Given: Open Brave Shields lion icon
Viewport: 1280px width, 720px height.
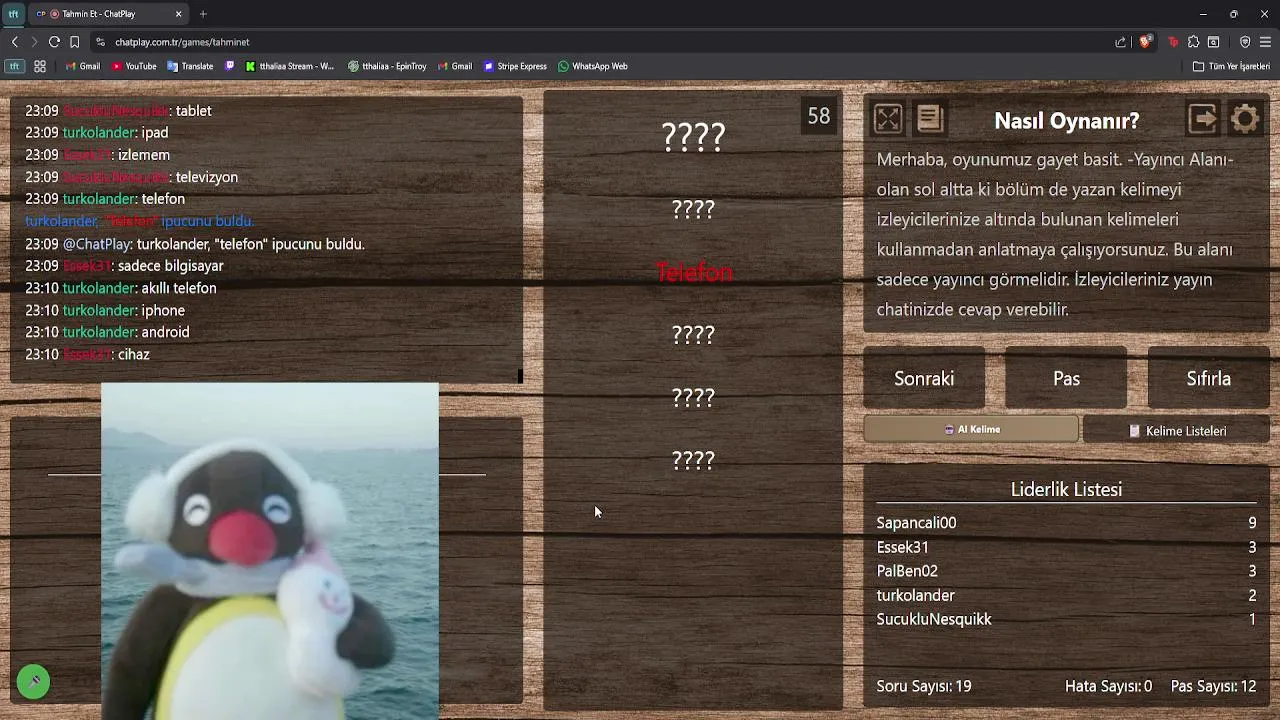Looking at the screenshot, I should click(x=1146, y=42).
